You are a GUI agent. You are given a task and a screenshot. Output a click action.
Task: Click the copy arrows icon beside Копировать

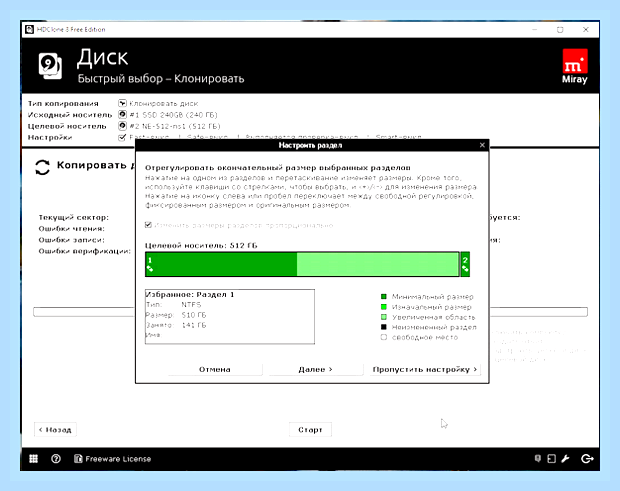tap(42, 167)
